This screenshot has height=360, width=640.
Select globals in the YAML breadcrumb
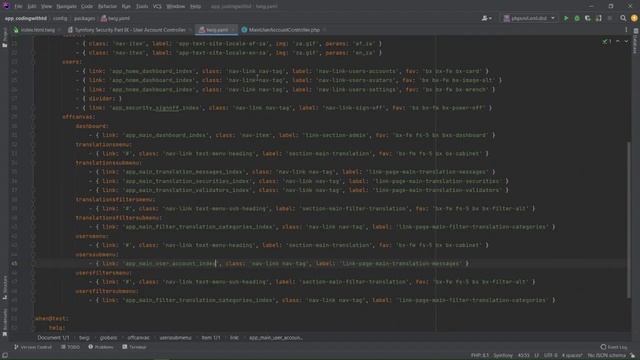108,338
